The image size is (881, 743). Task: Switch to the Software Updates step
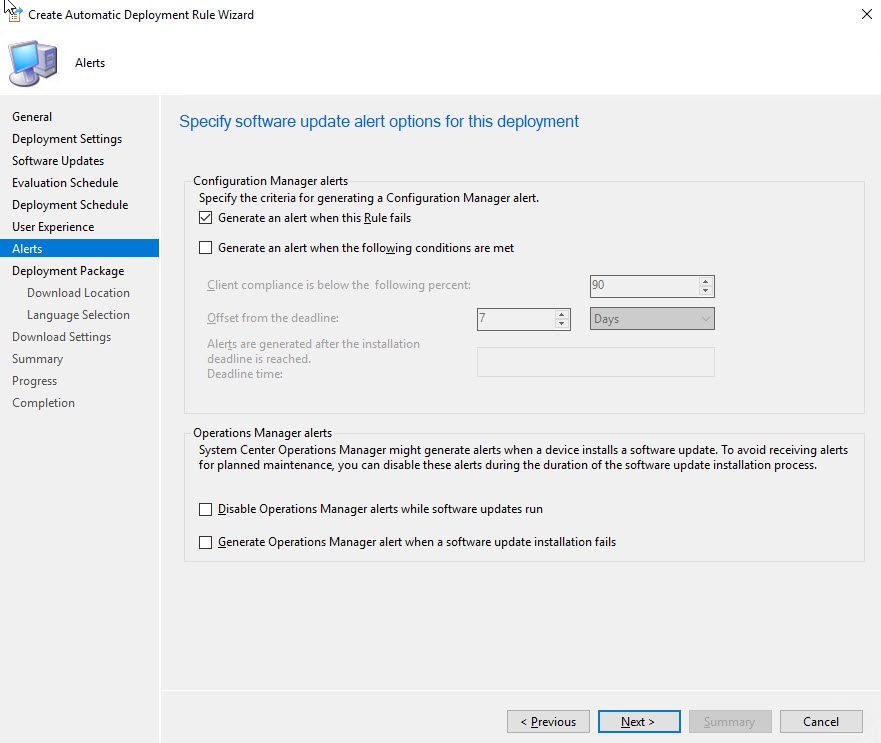coord(58,161)
